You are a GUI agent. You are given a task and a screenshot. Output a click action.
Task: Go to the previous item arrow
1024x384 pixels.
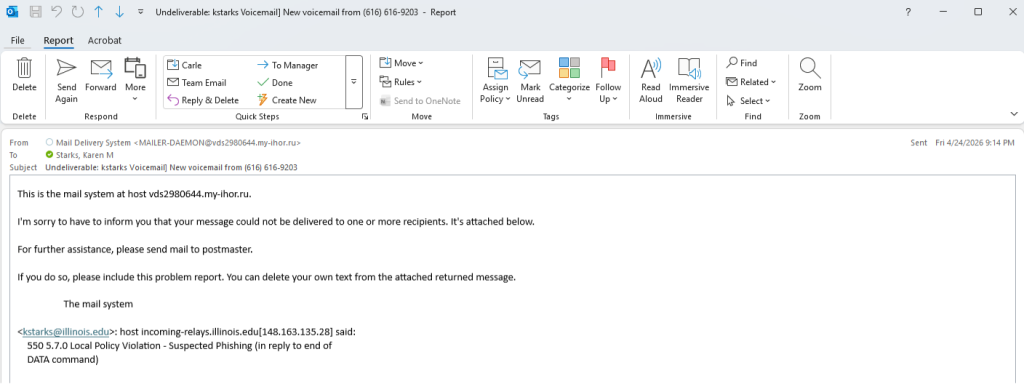pos(98,12)
